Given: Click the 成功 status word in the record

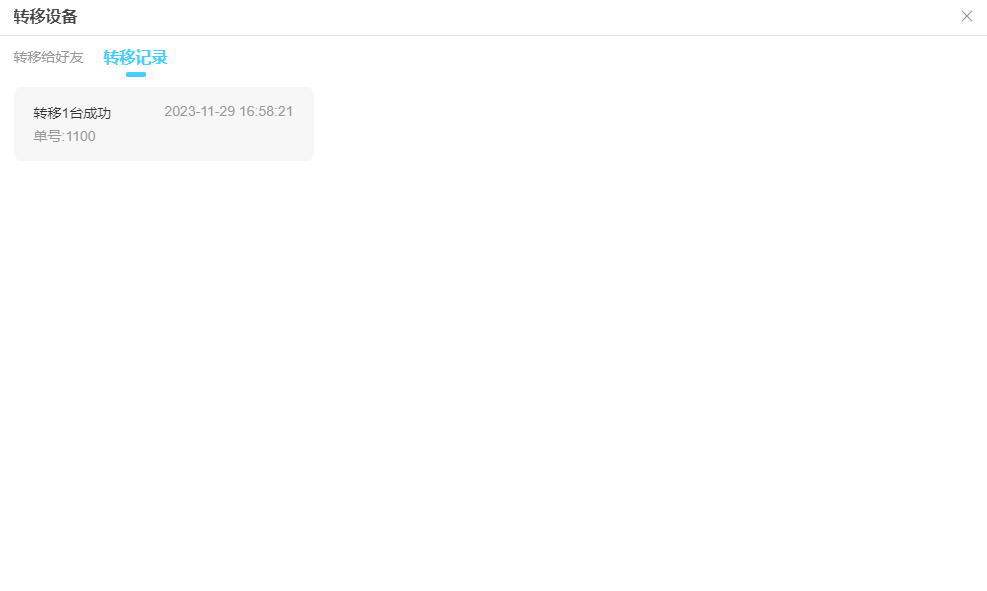Looking at the screenshot, I should [x=98, y=113].
